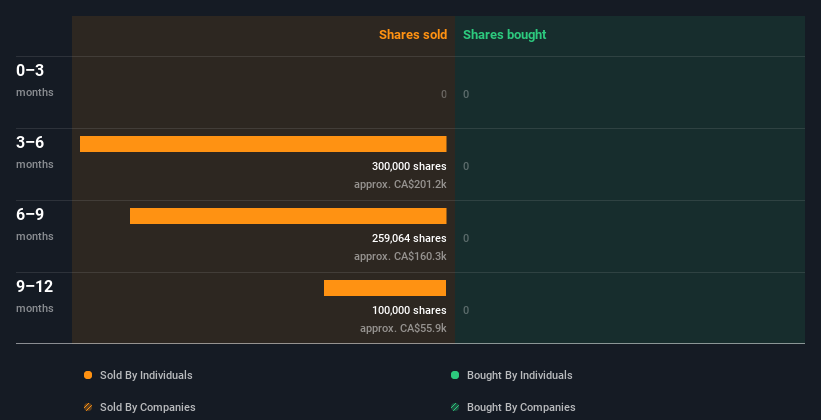Viewport: 821px width, 420px height.
Task: Select the 6–9 months orange bar
Action: point(288,216)
